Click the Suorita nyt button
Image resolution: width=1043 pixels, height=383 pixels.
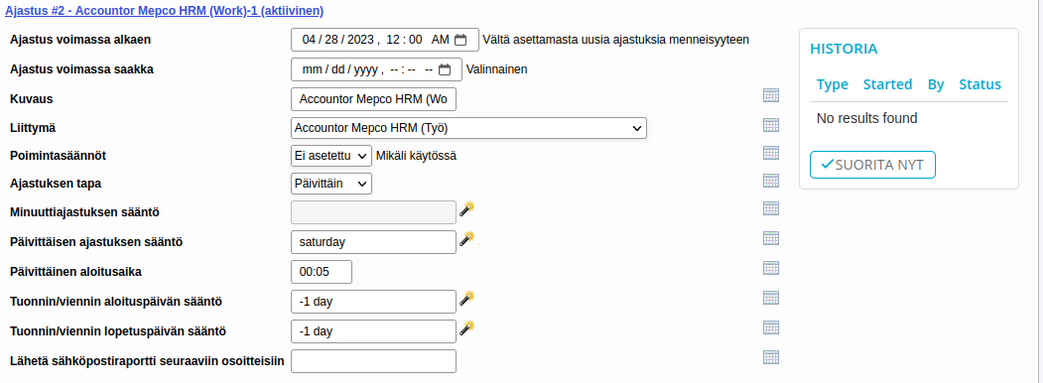coord(873,165)
